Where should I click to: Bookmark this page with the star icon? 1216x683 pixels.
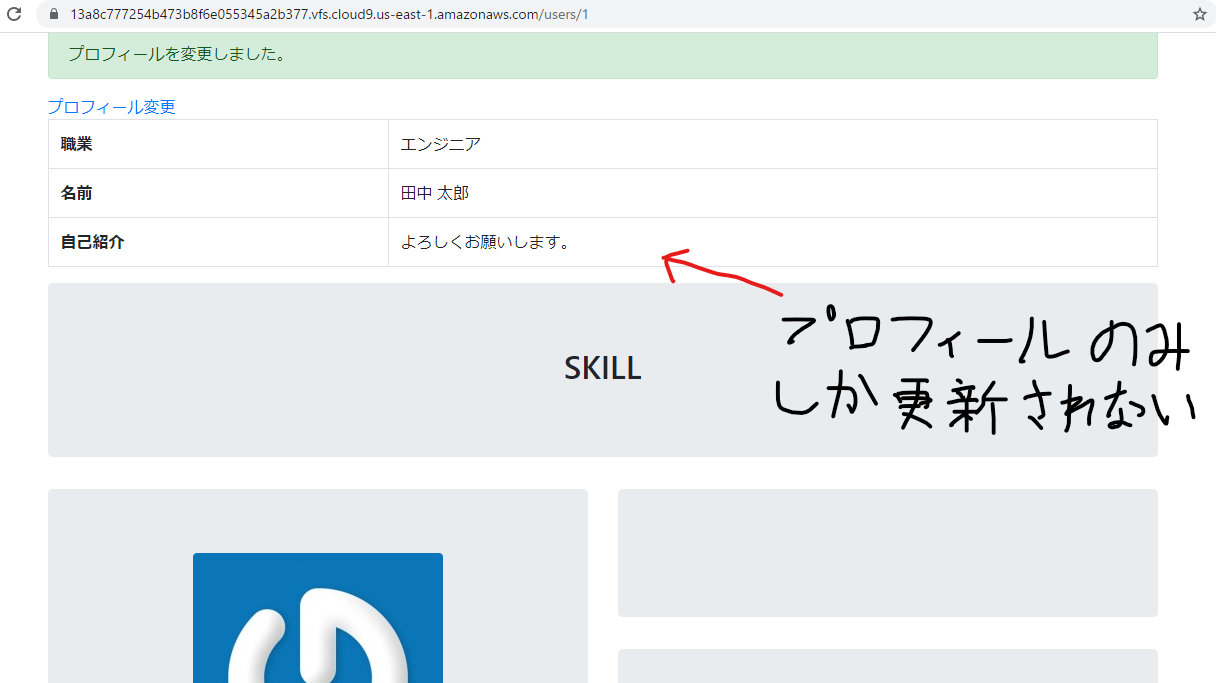point(1199,14)
